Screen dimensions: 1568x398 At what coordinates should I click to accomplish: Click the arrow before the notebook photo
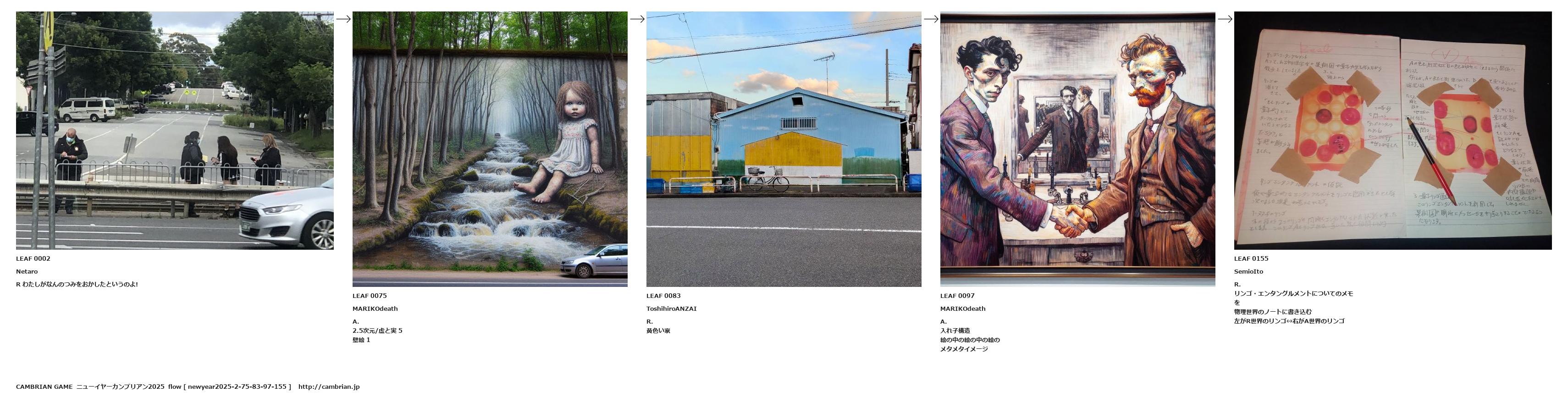coord(1226,19)
